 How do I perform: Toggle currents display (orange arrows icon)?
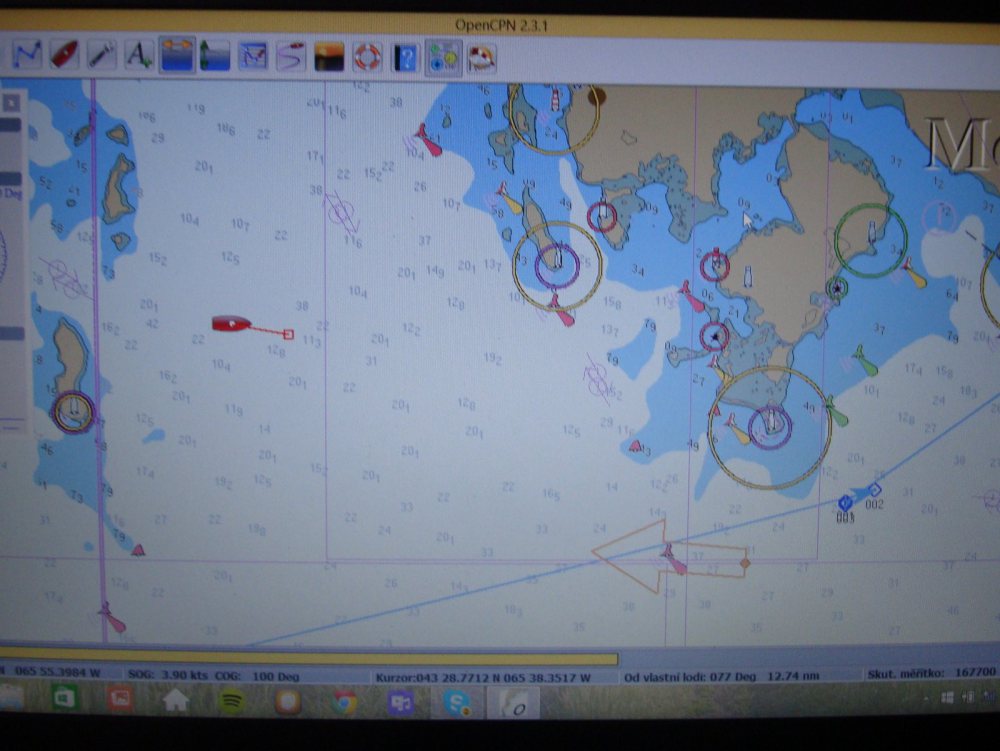[x=177, y=55]
